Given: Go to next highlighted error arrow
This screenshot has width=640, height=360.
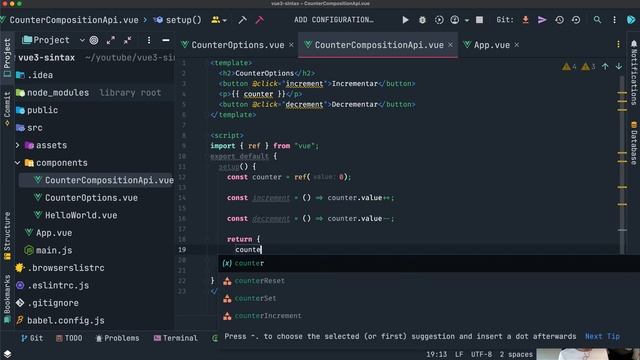Looking at the screenshot, I should (x=619, y=66).
